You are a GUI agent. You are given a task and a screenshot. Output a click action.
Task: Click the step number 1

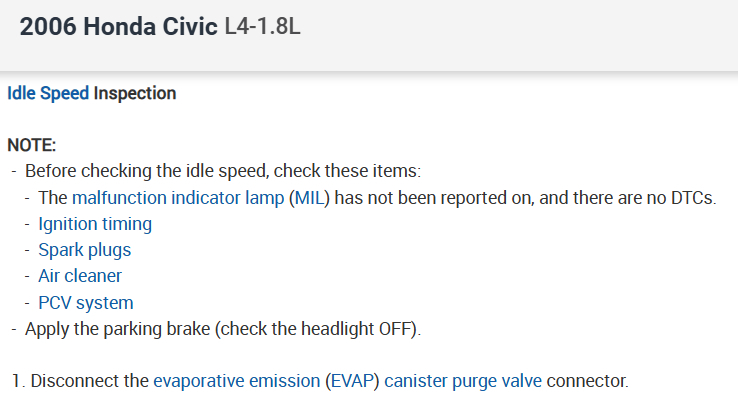[17, 381]
